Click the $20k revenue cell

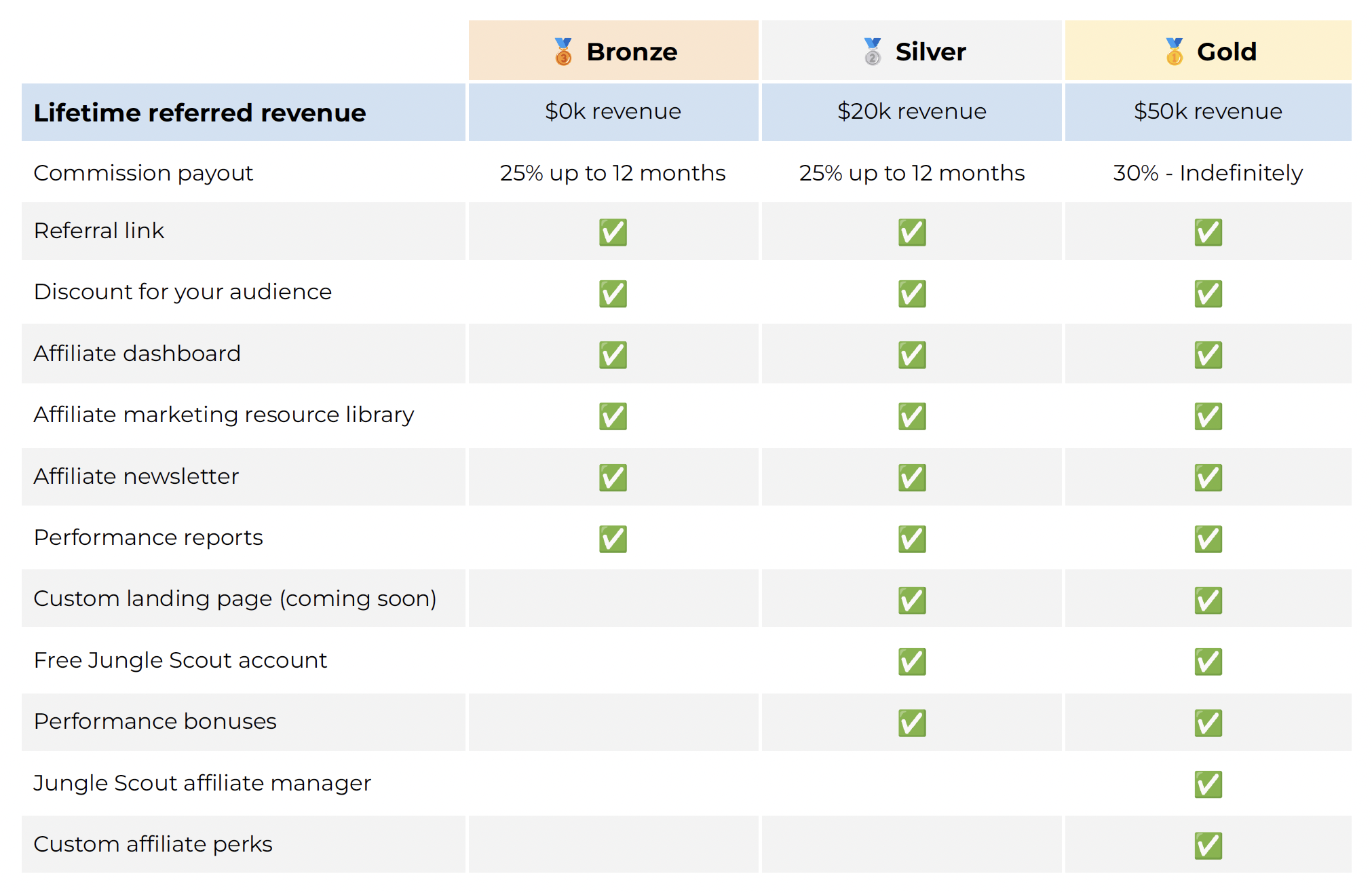pos(912,112)
